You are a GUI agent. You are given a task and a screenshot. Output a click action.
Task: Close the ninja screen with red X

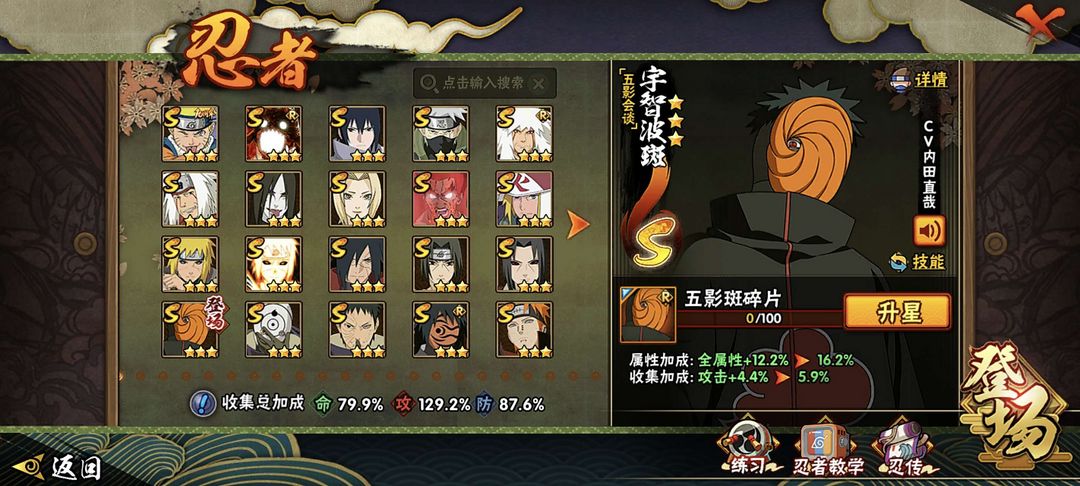pyautogui.click(x=1037, y=23)
